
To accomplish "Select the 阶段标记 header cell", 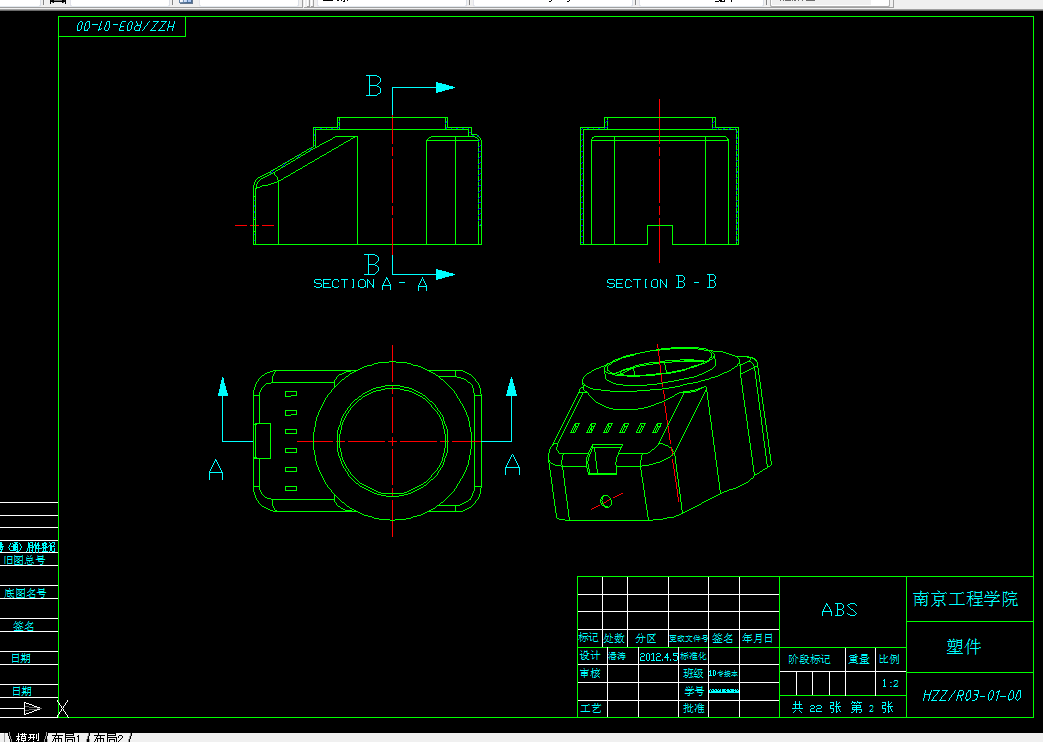I will (x=810, y=659).
